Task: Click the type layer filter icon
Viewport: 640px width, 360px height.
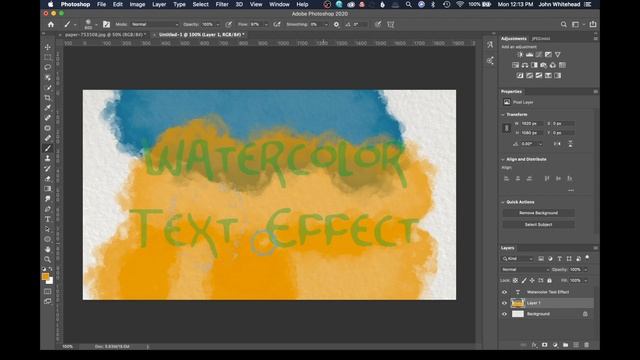Action: (560, 259)
